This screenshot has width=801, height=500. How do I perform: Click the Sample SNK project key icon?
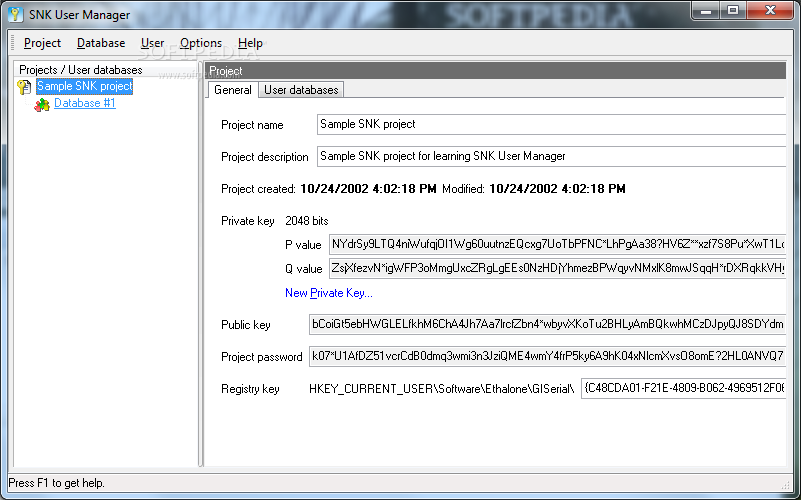pos(24,87)
